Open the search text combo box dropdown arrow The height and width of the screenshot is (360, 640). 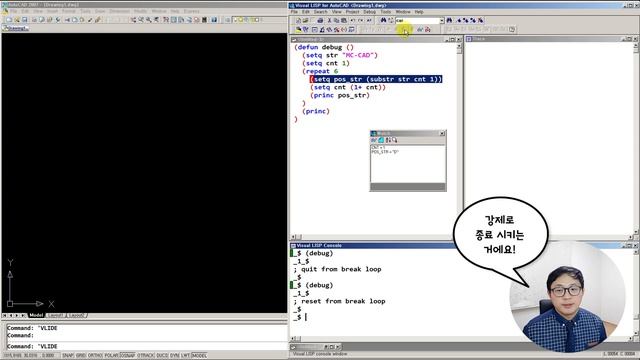point(442,20)
